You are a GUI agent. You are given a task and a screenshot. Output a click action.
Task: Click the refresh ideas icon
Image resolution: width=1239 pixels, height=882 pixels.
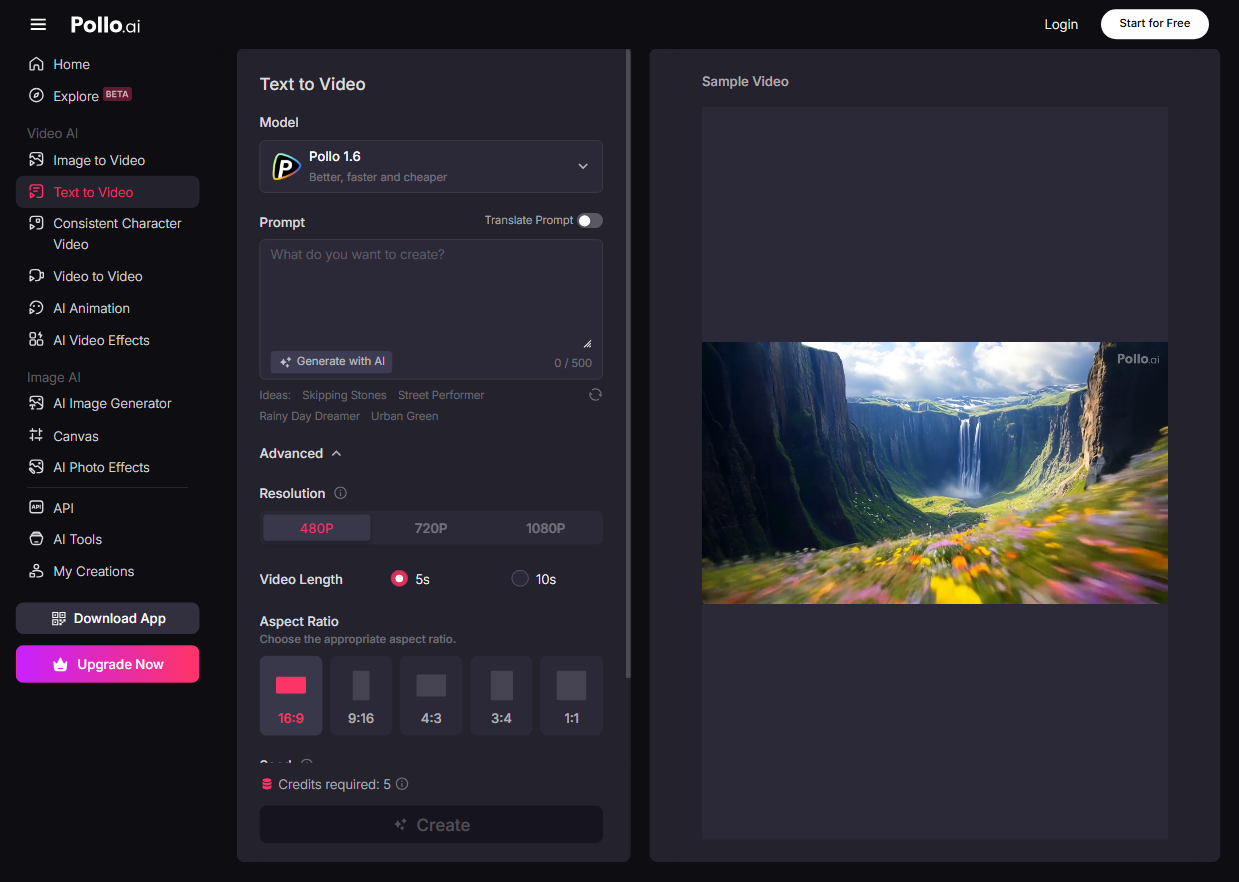point(595,395)
